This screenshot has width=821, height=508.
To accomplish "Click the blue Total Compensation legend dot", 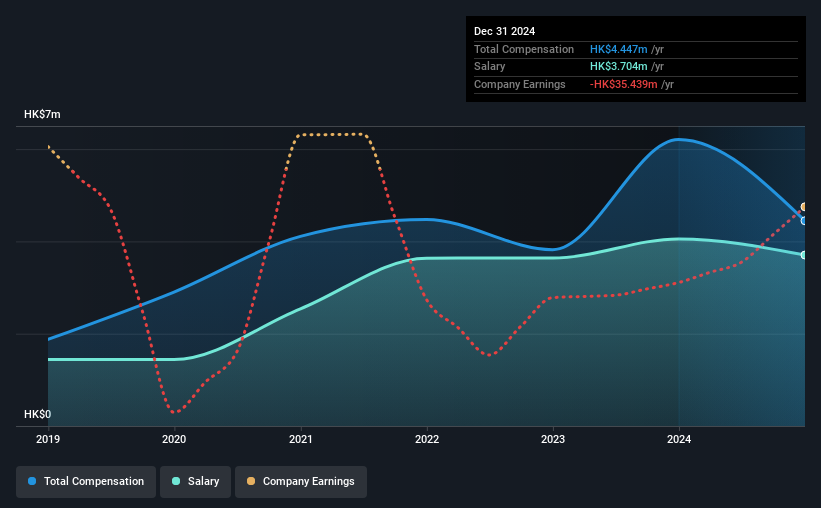I will click(32, 481).
